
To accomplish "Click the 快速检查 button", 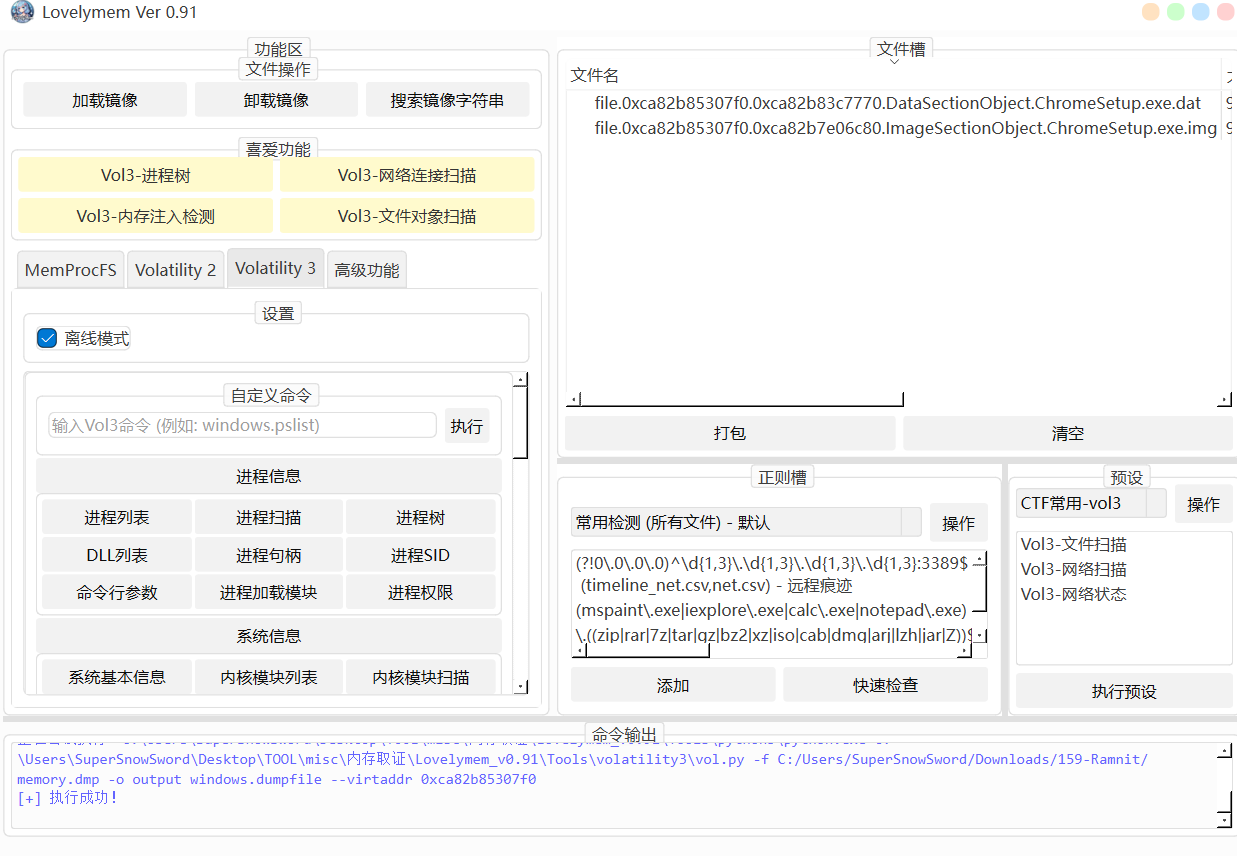I will point(885,685).
